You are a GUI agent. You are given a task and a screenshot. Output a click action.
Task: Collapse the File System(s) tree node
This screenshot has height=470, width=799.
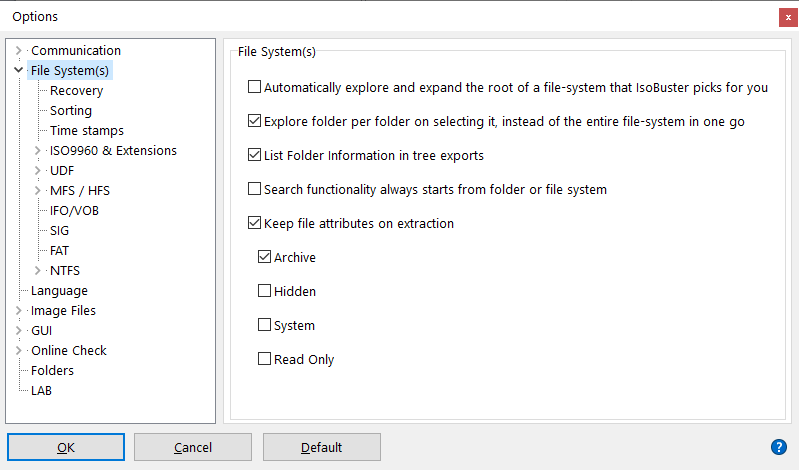coord(18,70)
